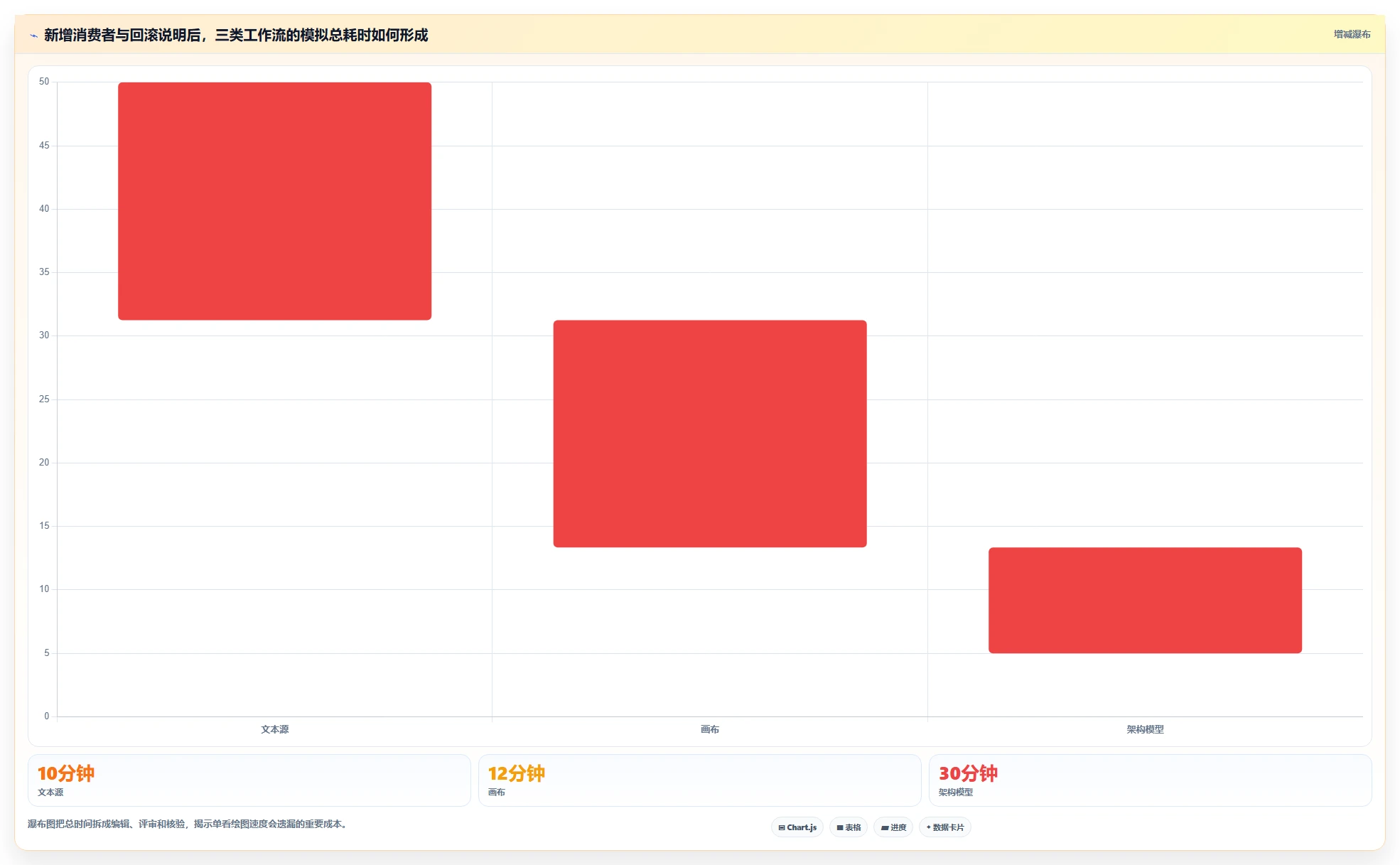Click the 30分钟 架构模型 data card
This screenshot has height=865, width=1400.
pyautogui.click(x=1150, y=780)
